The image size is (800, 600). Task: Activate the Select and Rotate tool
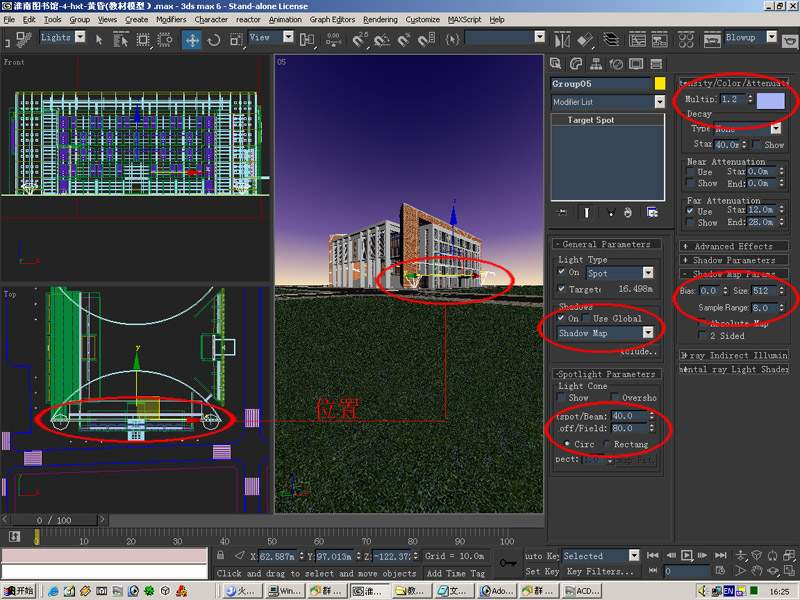(214, 40)
